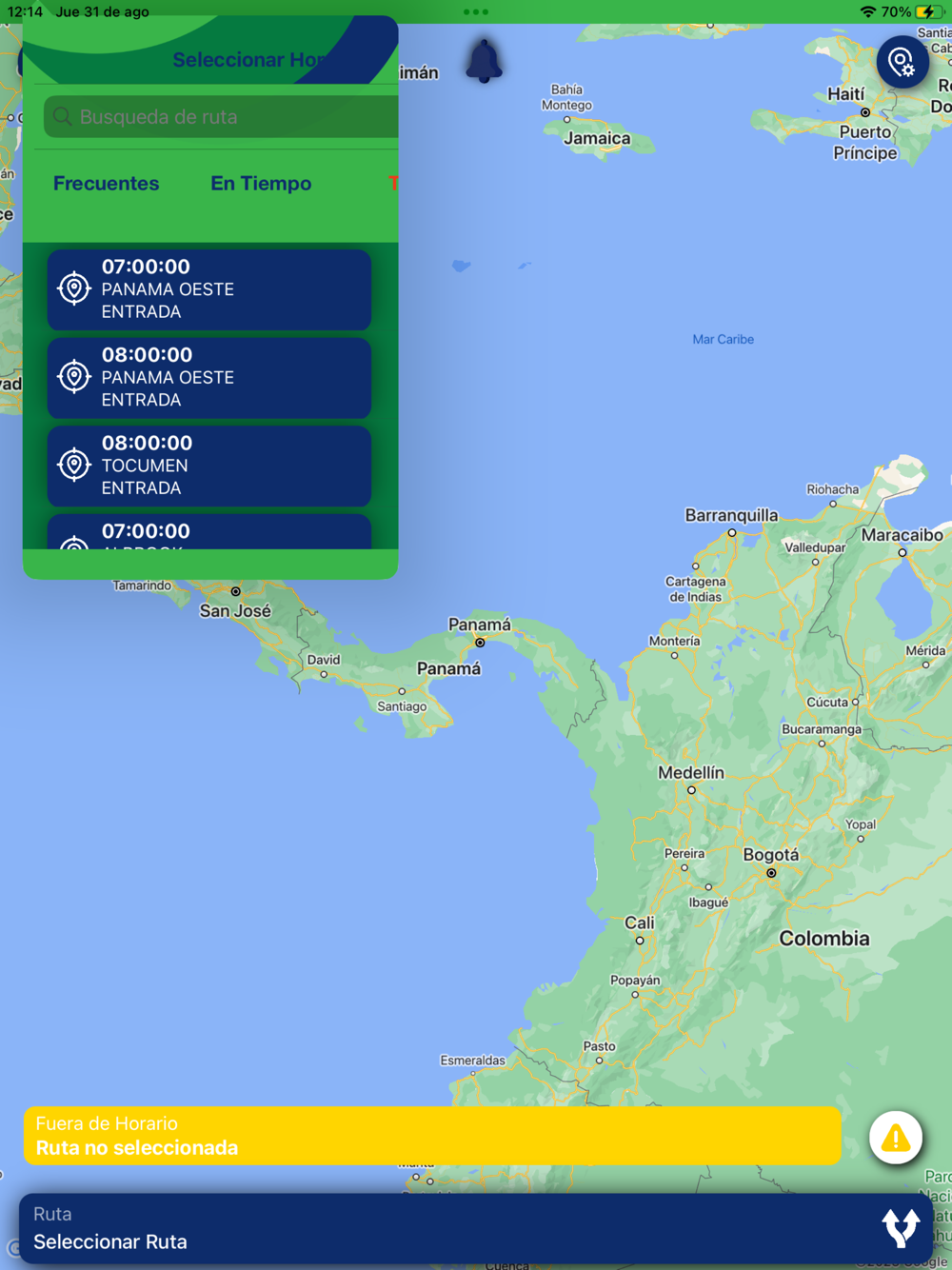
Task: Tap the Pereira label on map
Action: click(684, 853)
